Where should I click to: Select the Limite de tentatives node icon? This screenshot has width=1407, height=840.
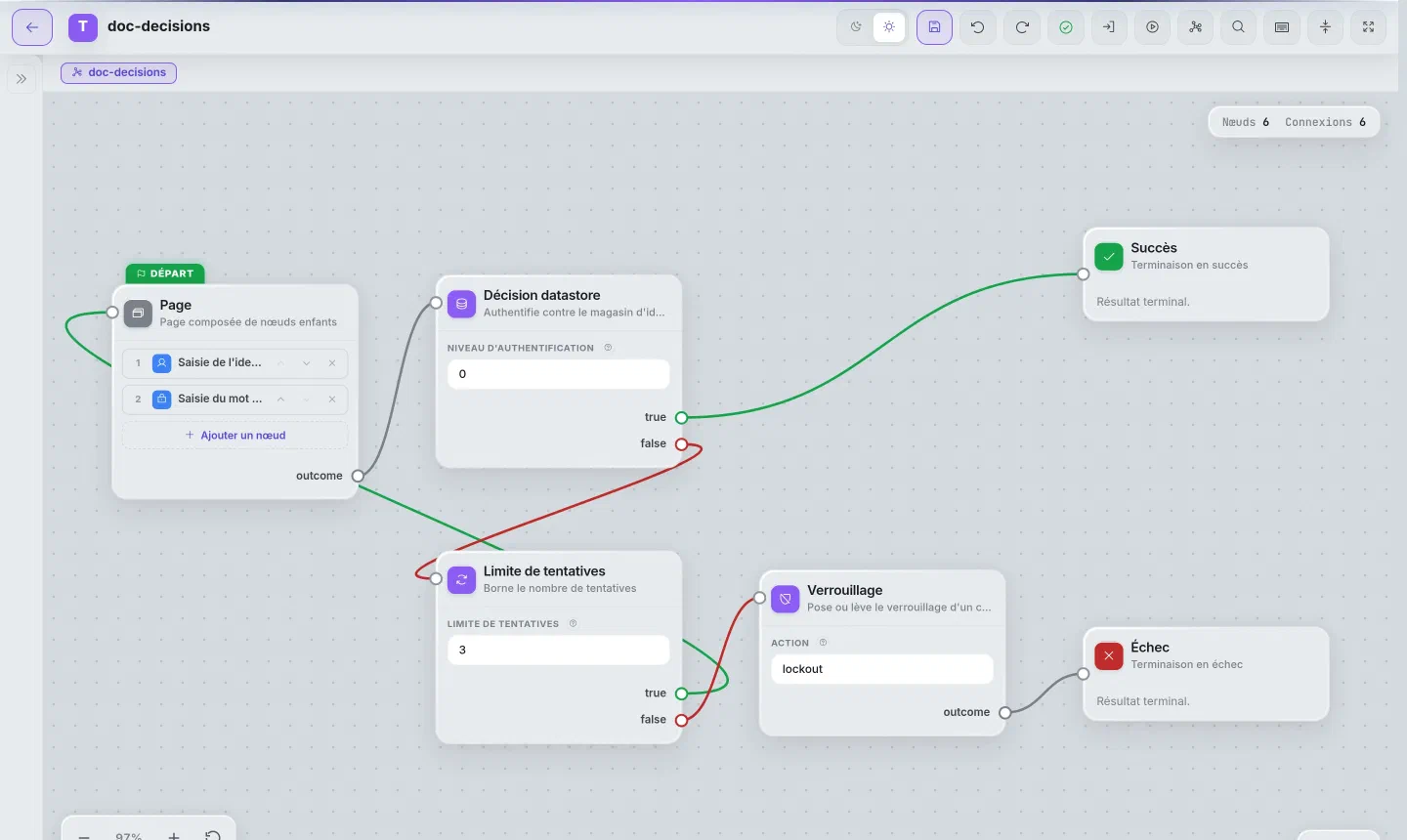pyautogui.click(x=462, y=580)
